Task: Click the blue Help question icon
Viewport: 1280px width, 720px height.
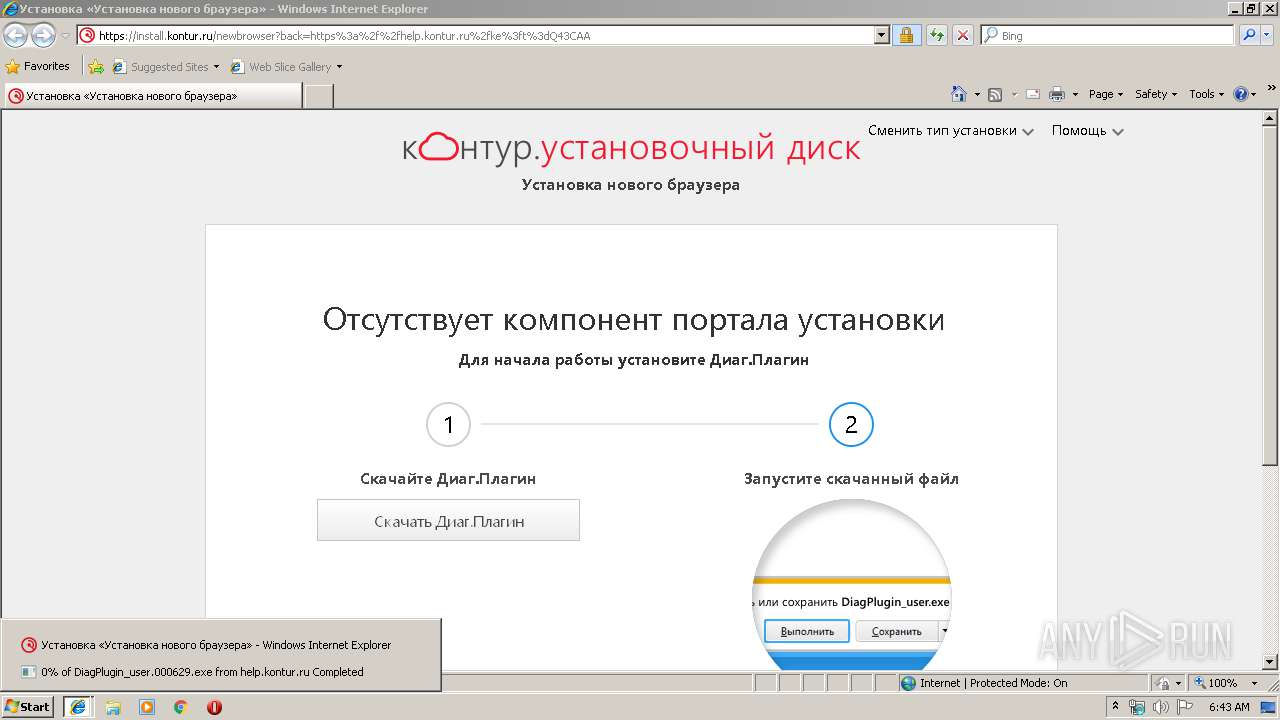Action: (x=1241, y=94)
